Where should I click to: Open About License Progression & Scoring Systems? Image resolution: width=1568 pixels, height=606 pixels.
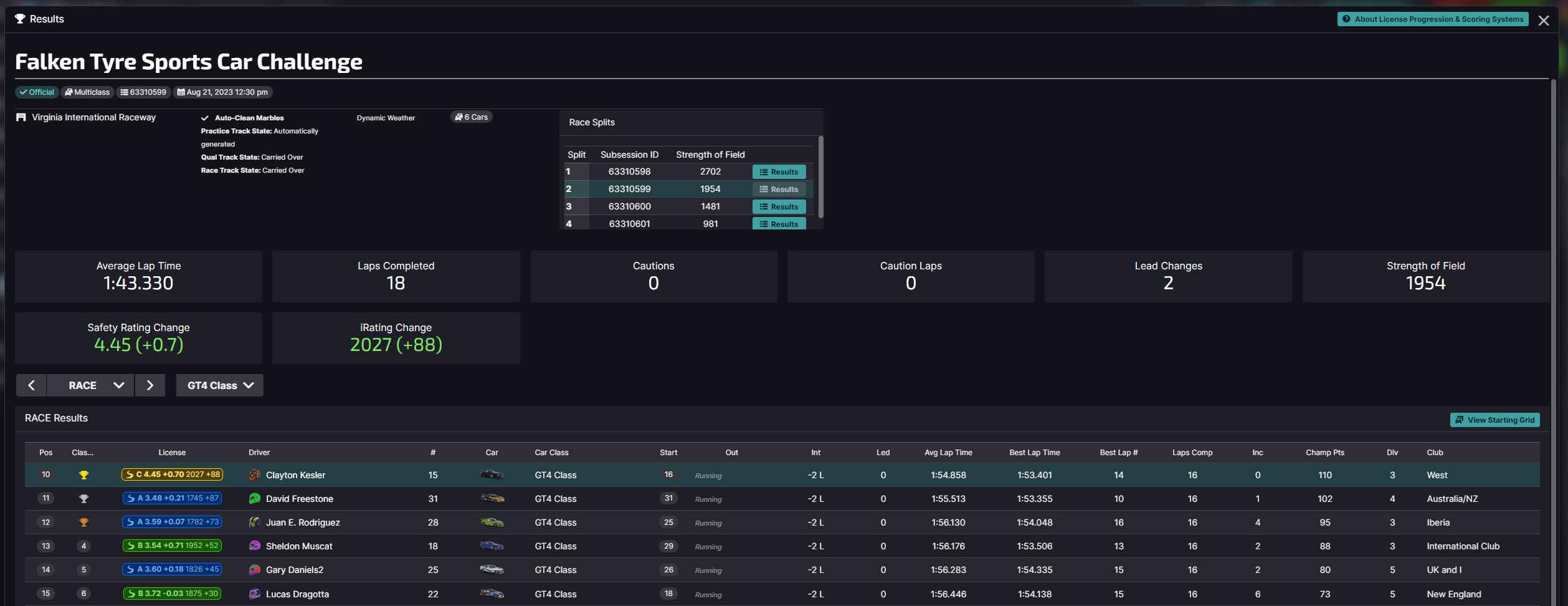[x=1433, y=19]
